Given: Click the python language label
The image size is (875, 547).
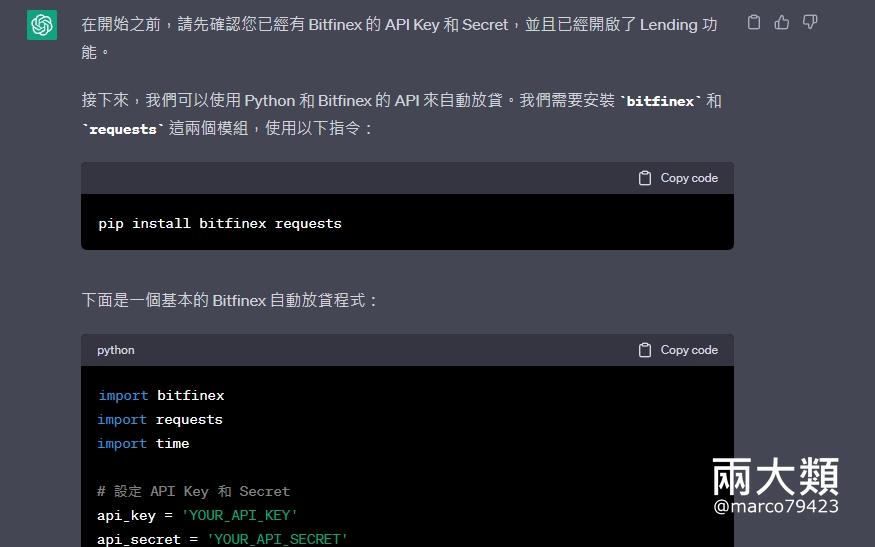Looking at the screenshot, I should [116, 350].
